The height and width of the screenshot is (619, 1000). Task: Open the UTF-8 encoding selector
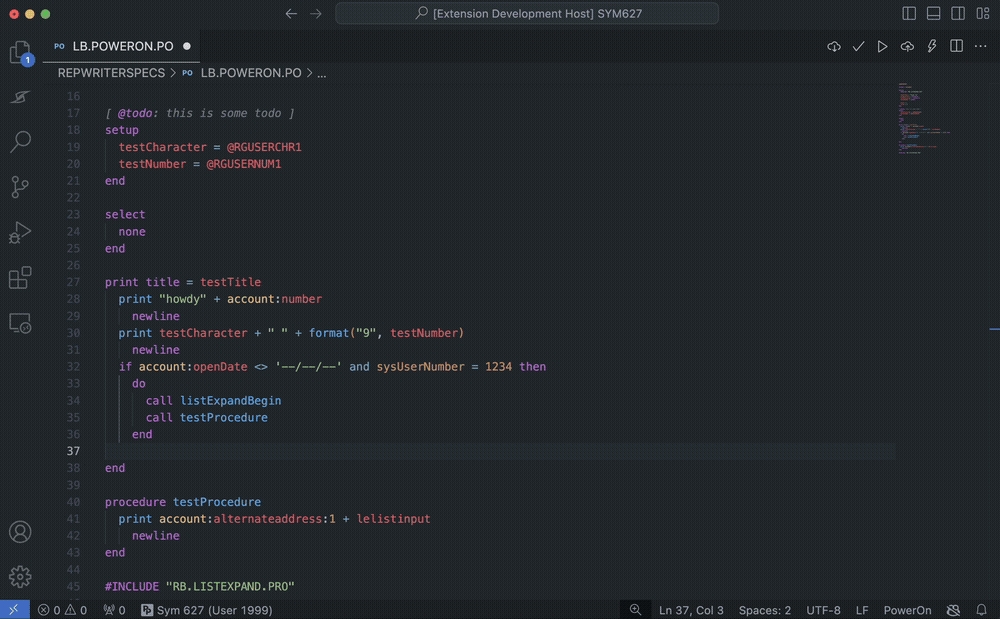(823, 610)
